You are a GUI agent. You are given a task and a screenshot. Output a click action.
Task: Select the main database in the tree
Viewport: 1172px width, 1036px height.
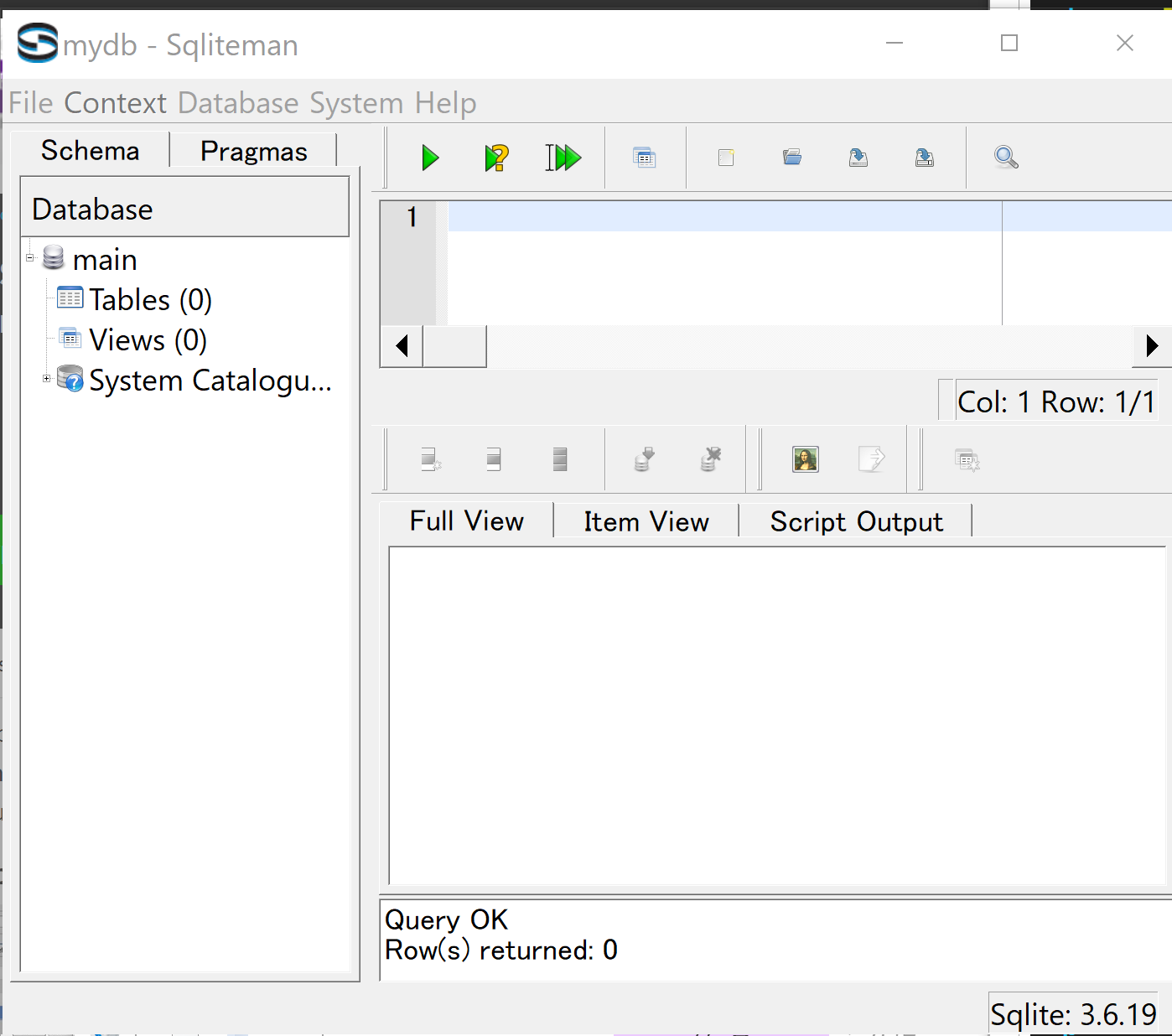click(x=105, y=260)
